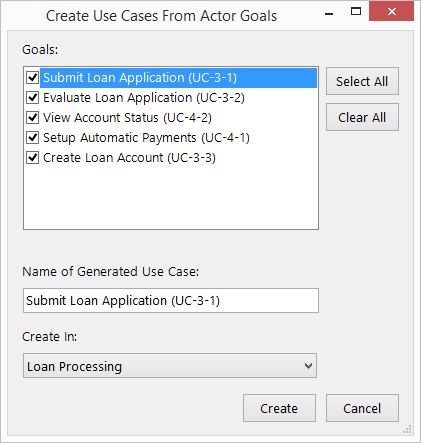Select the highlighted Submit Loan Application item

pyautogui.click(x=178, y=78)
